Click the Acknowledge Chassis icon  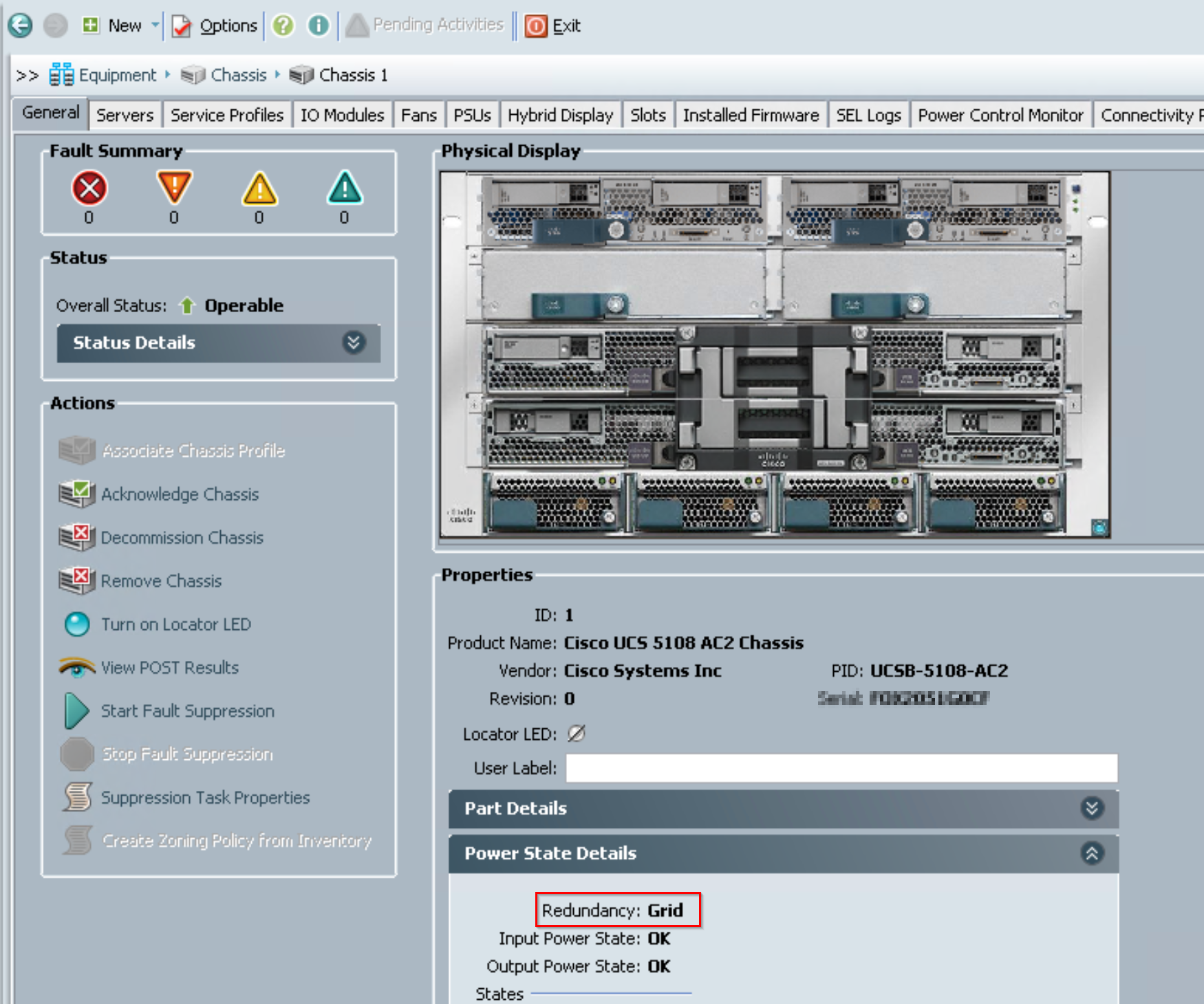(x=76, y=494)
